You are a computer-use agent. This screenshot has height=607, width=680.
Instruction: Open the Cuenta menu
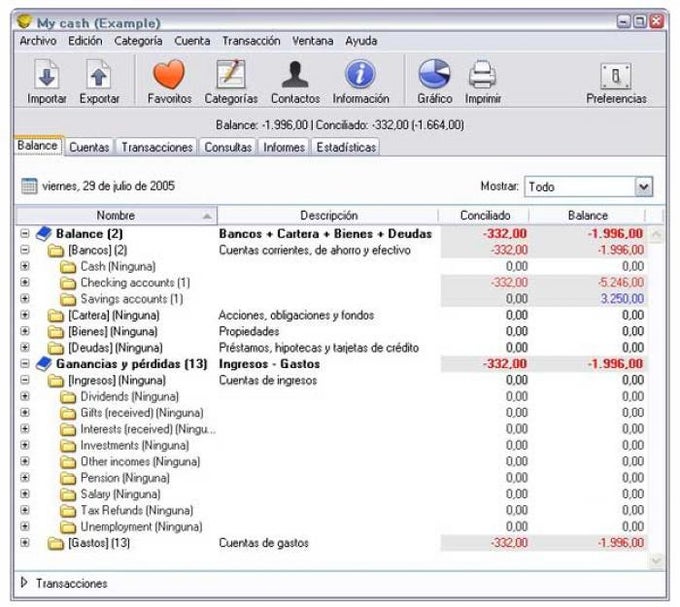192,41
